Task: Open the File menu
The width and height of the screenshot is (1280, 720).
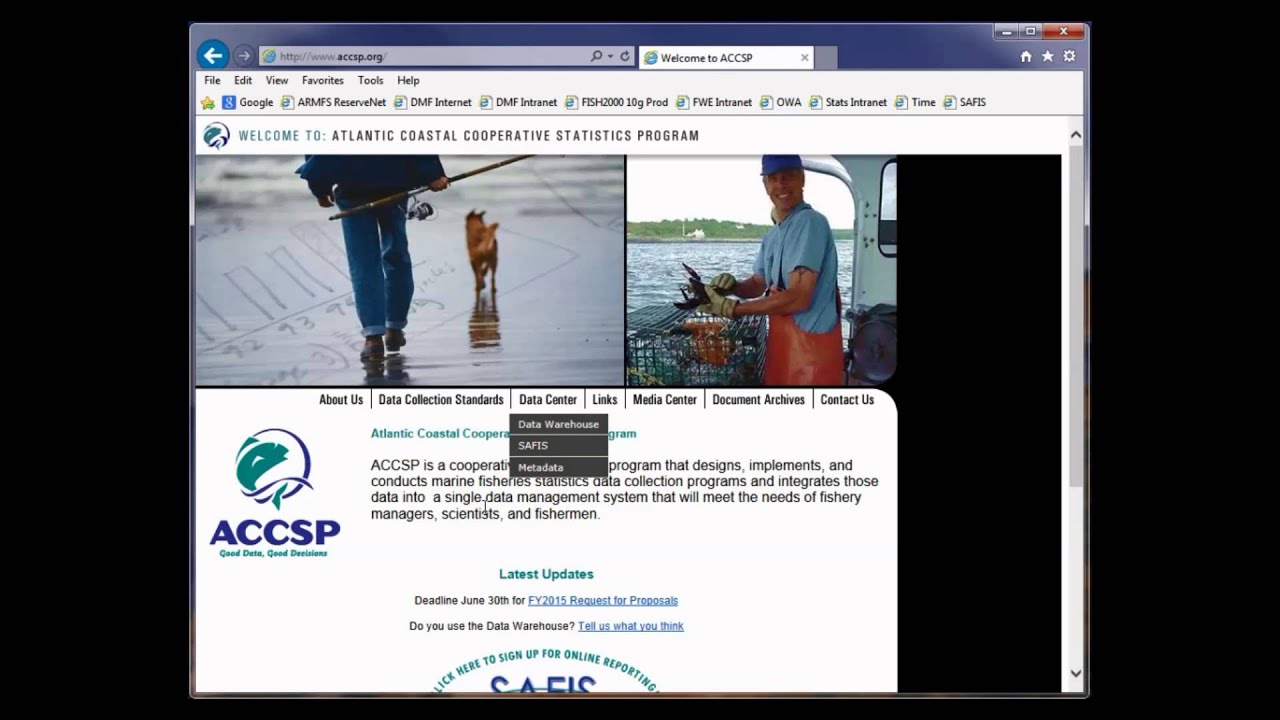Action: 212,80
